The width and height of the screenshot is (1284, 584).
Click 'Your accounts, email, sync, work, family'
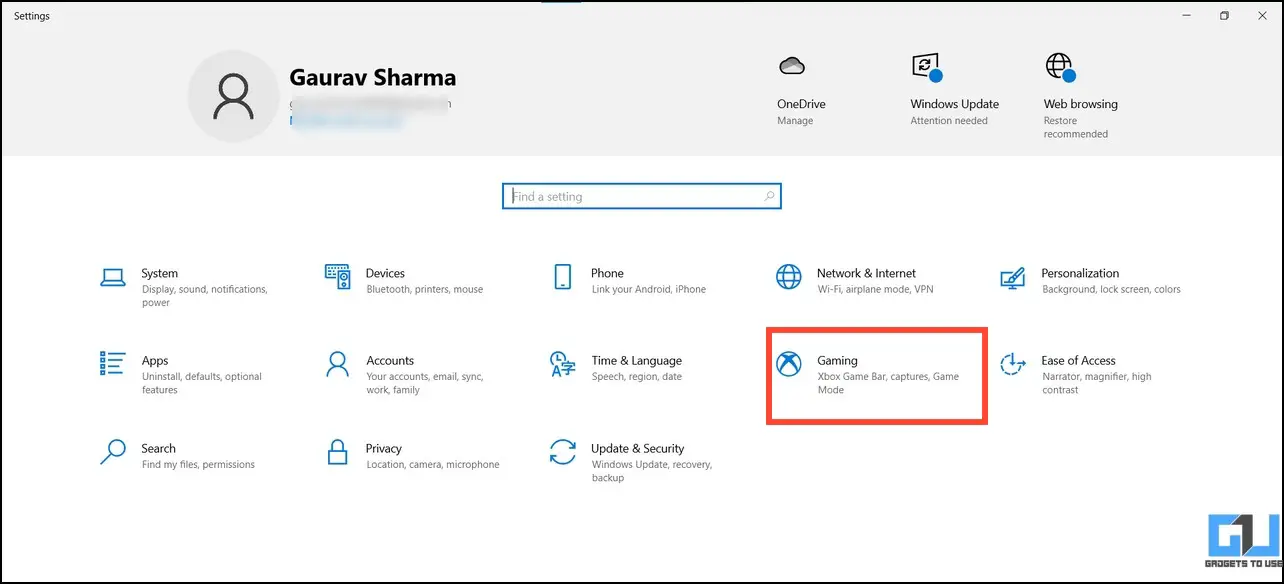pos(424,383)
